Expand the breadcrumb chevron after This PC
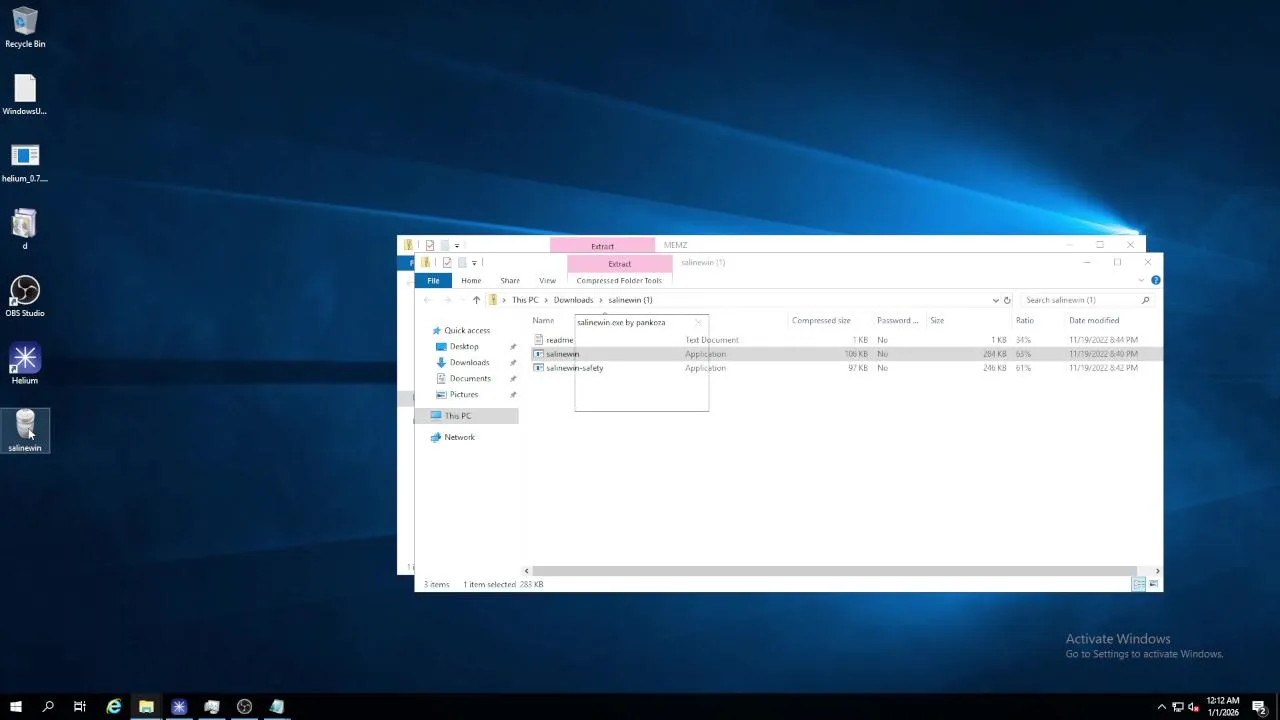The height and width of the screenshot is (720, 1280). (x=546, y=300)
